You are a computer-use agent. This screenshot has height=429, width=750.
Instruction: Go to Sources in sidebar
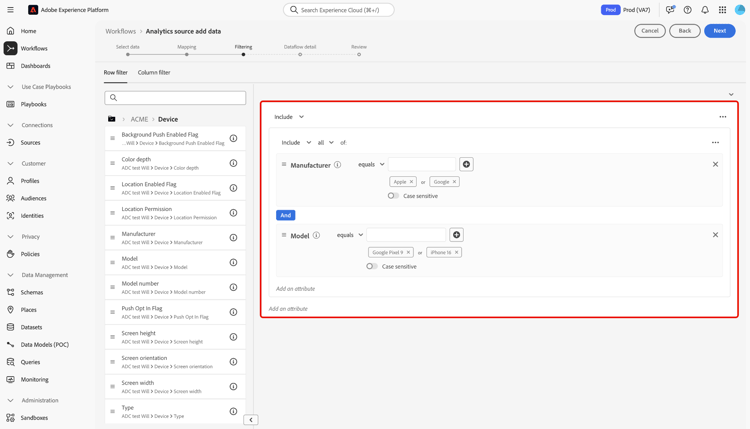click(x=30, y=143)
